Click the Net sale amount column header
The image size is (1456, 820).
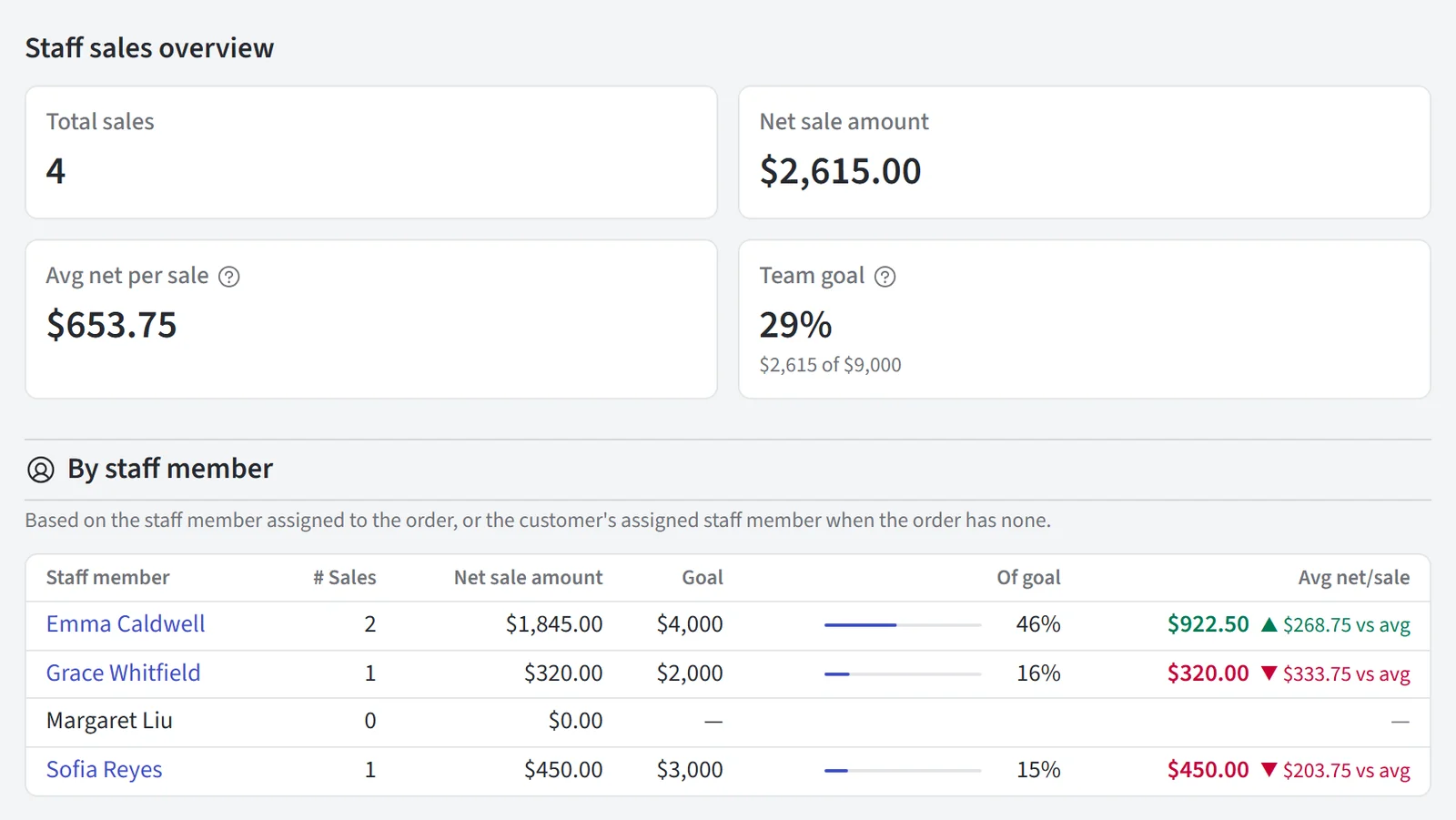[529, 578]
